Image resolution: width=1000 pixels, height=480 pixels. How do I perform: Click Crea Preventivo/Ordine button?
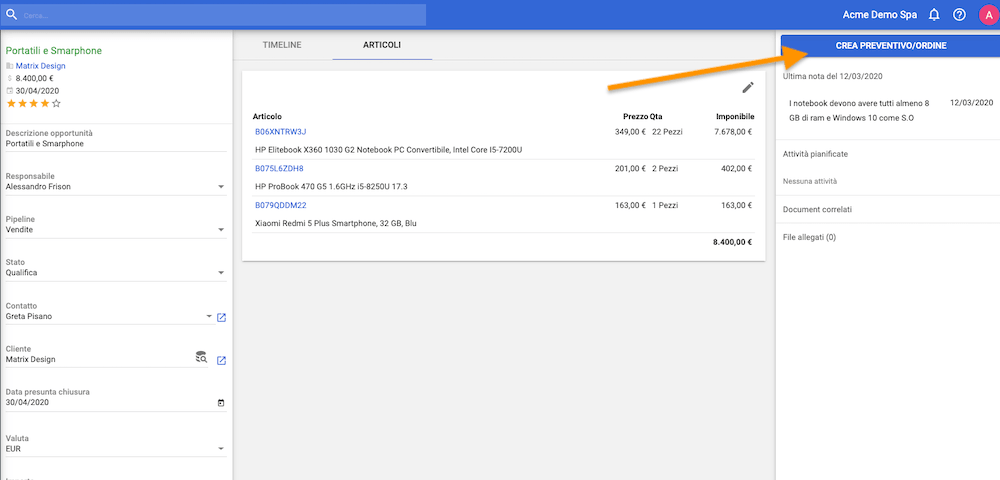(x=890, y=46)
